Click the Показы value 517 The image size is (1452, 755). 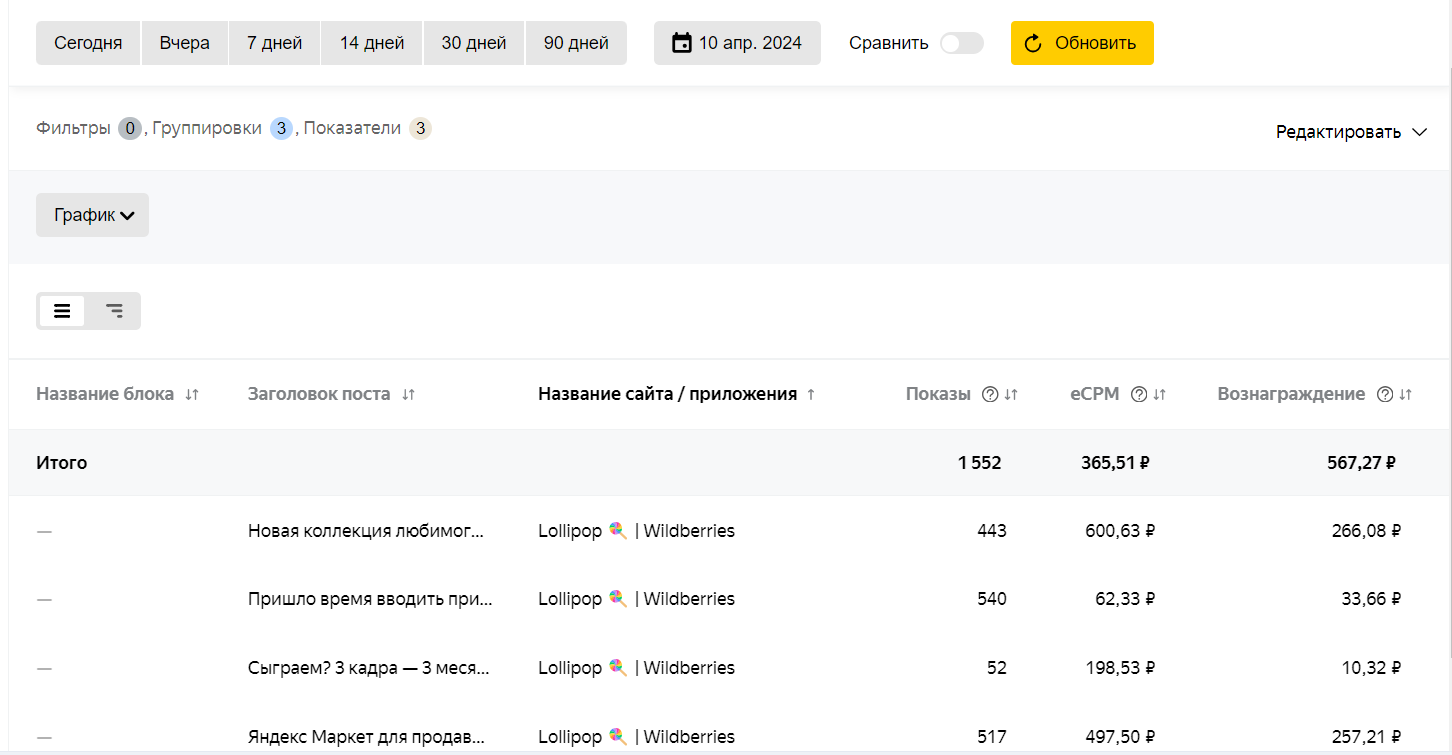(992, 737)
